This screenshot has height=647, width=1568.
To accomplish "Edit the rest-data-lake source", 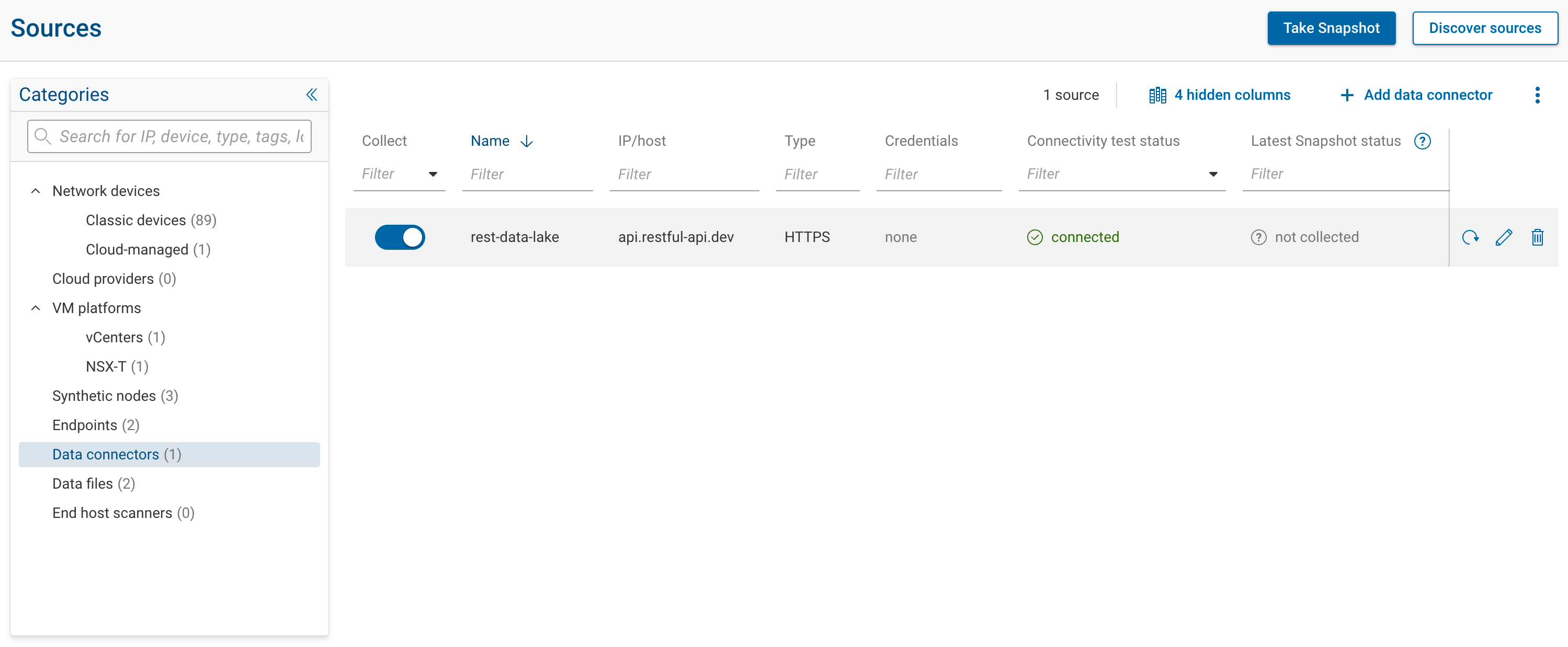I will pyautogui.click(x=1504, y=237).
